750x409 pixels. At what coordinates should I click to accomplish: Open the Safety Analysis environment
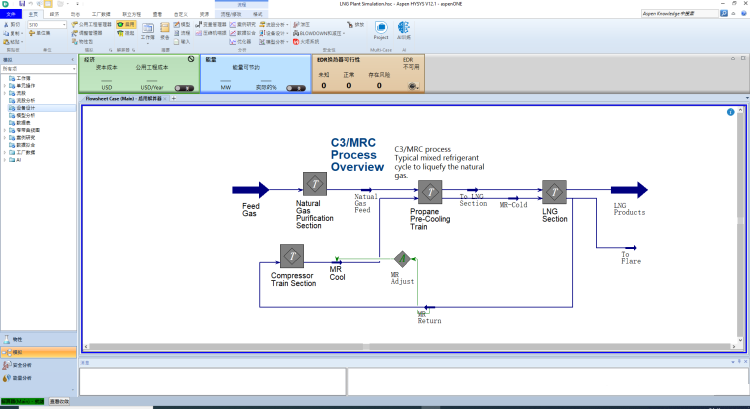[x=38, y=365]
